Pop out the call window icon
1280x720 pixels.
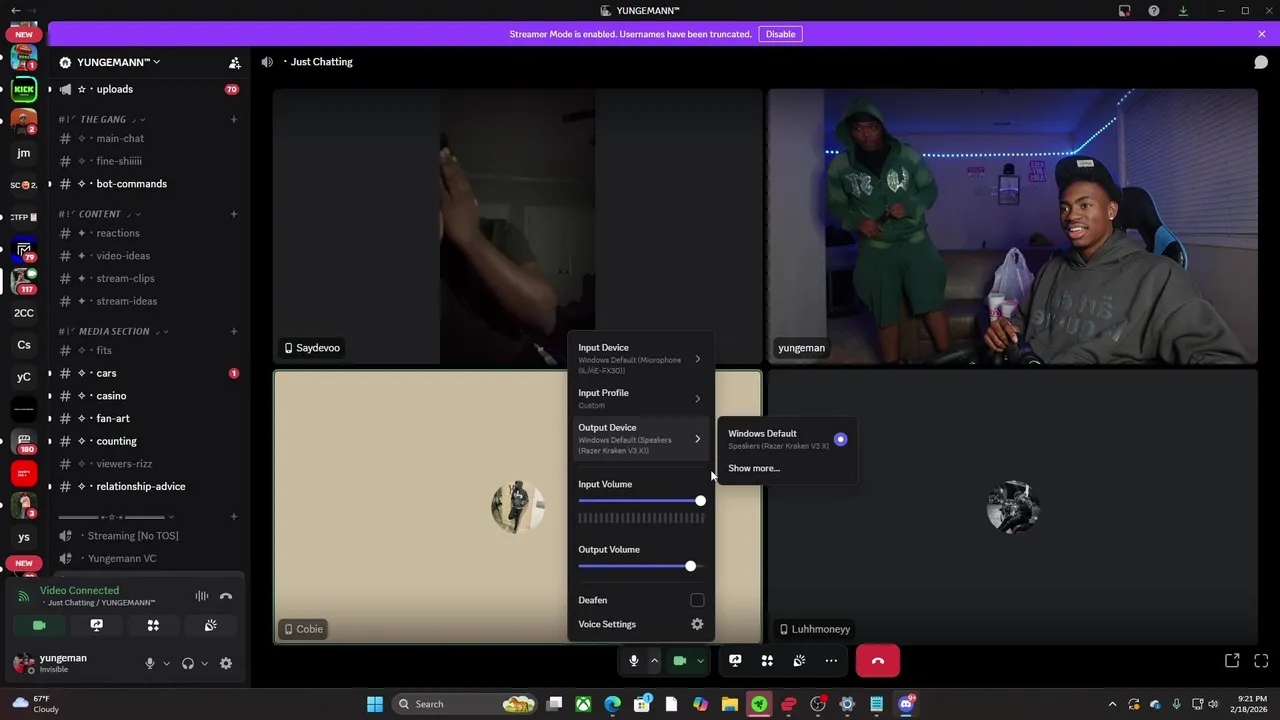(x=1232, y=661)
